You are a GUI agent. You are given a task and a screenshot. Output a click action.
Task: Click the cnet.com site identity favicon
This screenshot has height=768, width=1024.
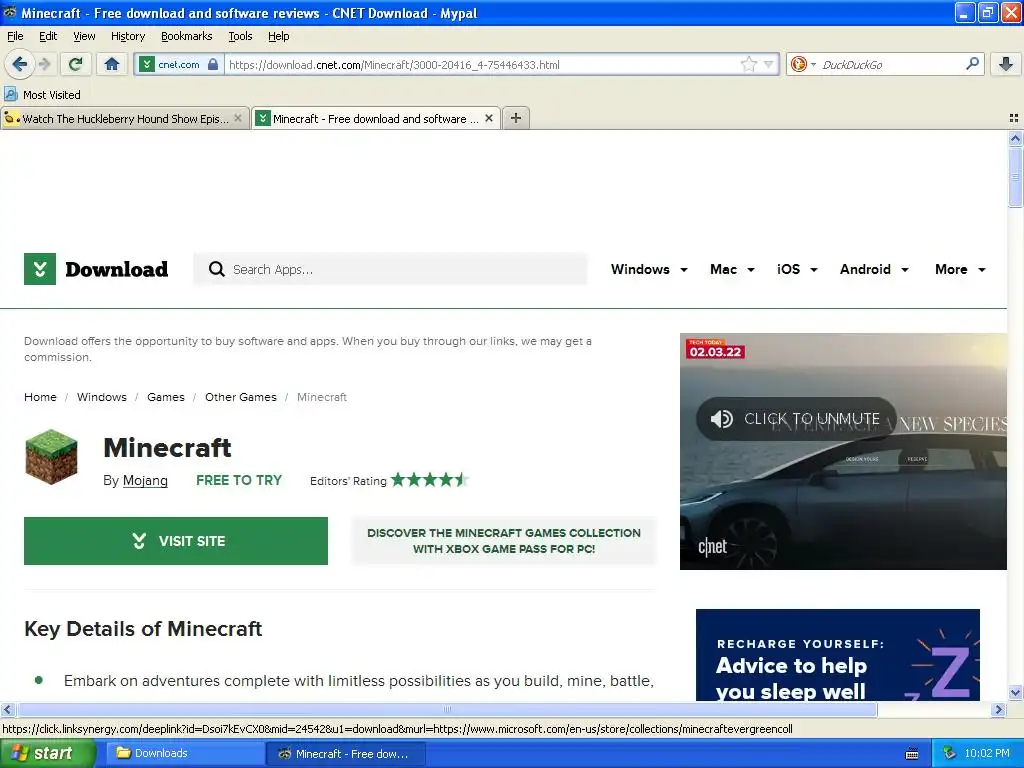(147, 64)
